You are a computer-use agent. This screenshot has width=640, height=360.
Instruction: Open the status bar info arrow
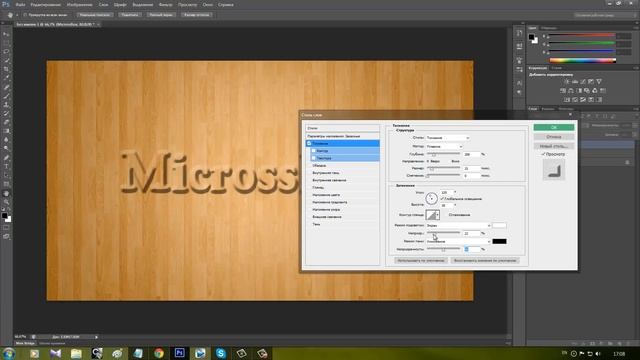[x=96, y=337]
